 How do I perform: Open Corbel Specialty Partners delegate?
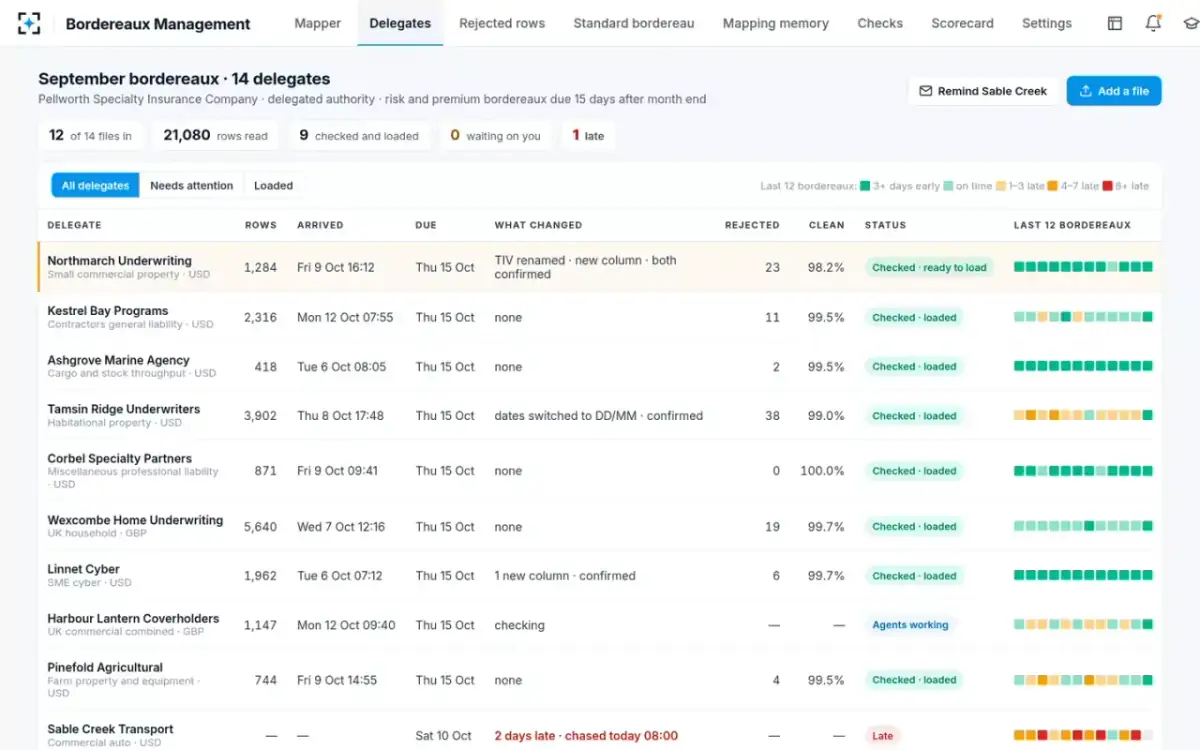[x=119, y=458]
